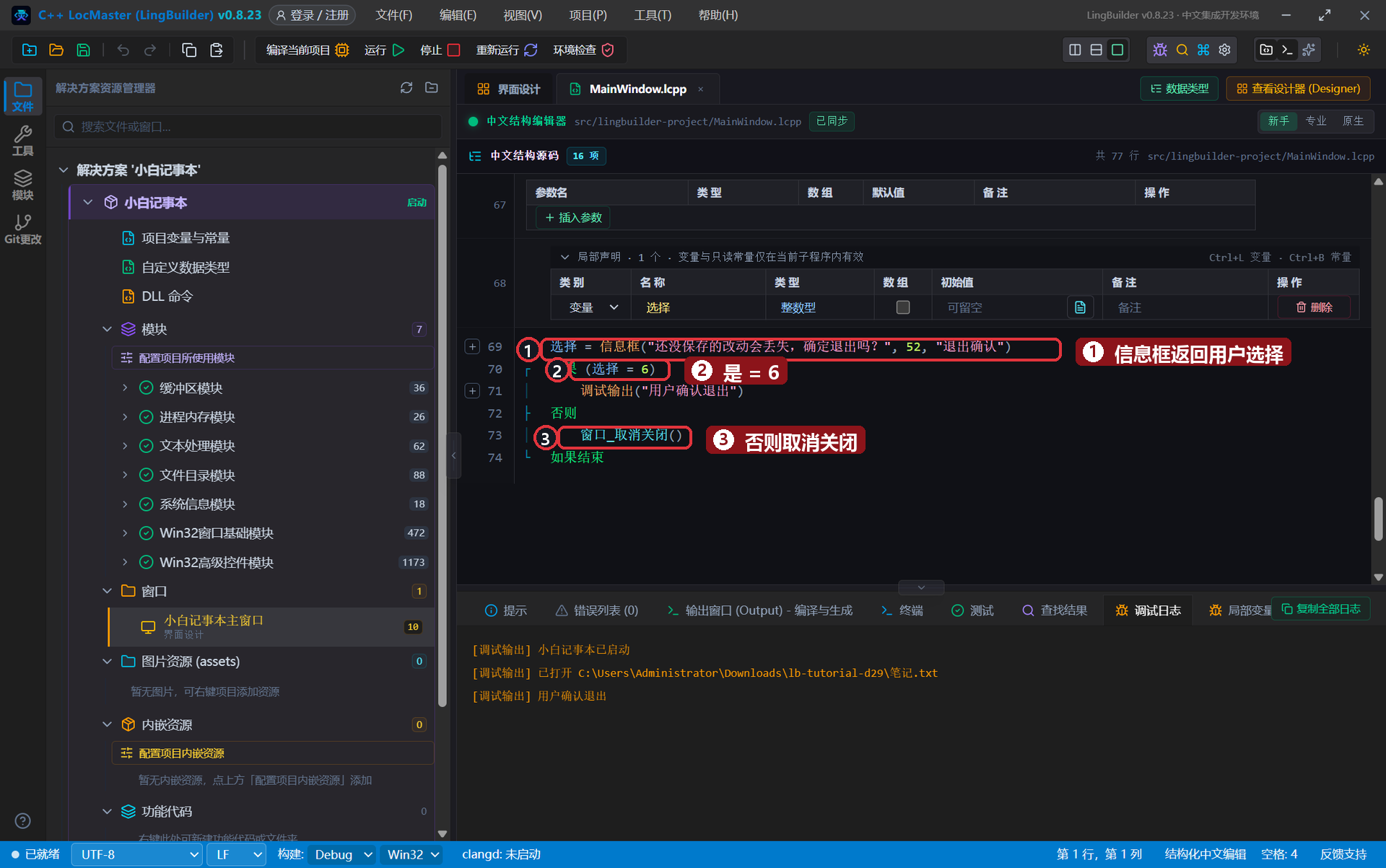This screenshot has height=868, width=1386.
Task: Switch to the 错误列表 (0) tab
Action: pyautogui.click(x=597, y=610)
